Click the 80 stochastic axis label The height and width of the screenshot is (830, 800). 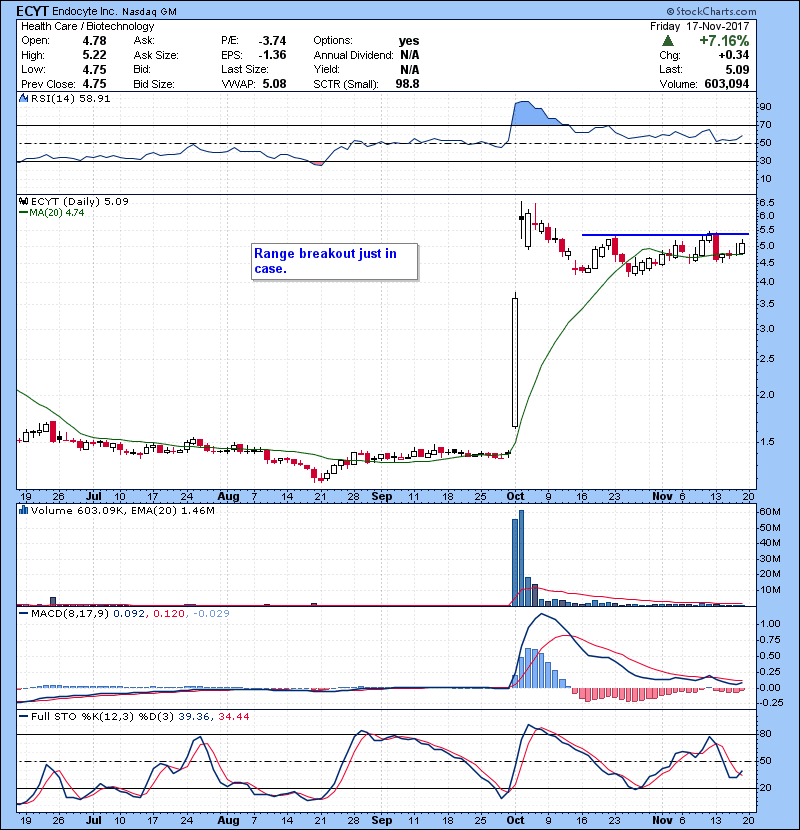click(x=765, y=734)
